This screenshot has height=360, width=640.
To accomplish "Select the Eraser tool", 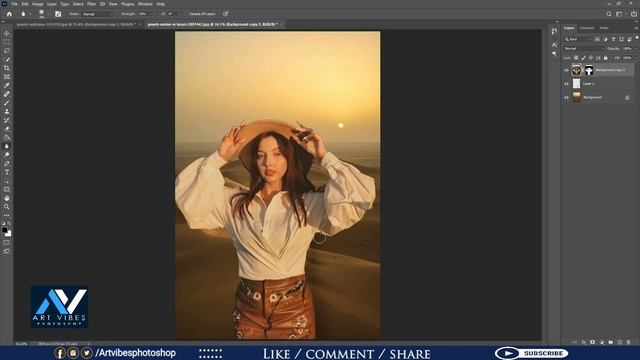I will pos(7,129).
